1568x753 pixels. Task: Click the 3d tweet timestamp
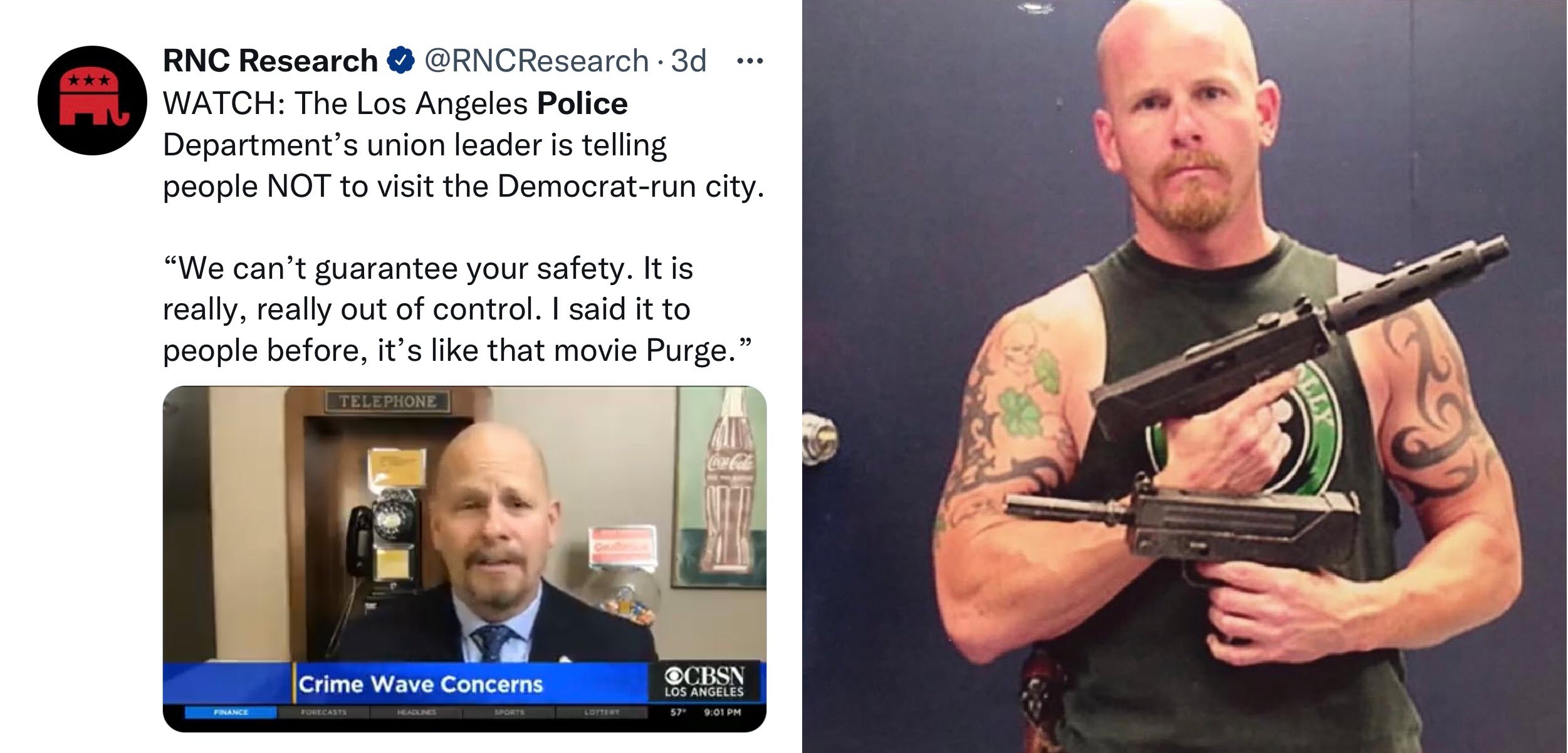pos(689,61)
